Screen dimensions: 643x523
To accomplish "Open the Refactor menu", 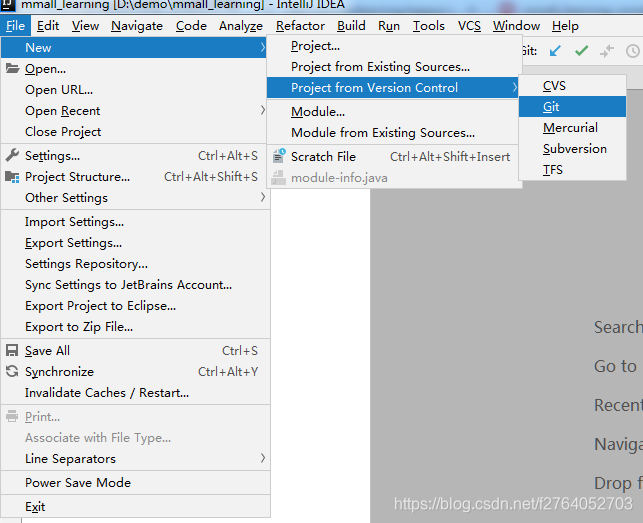I will tap(300, 26).
